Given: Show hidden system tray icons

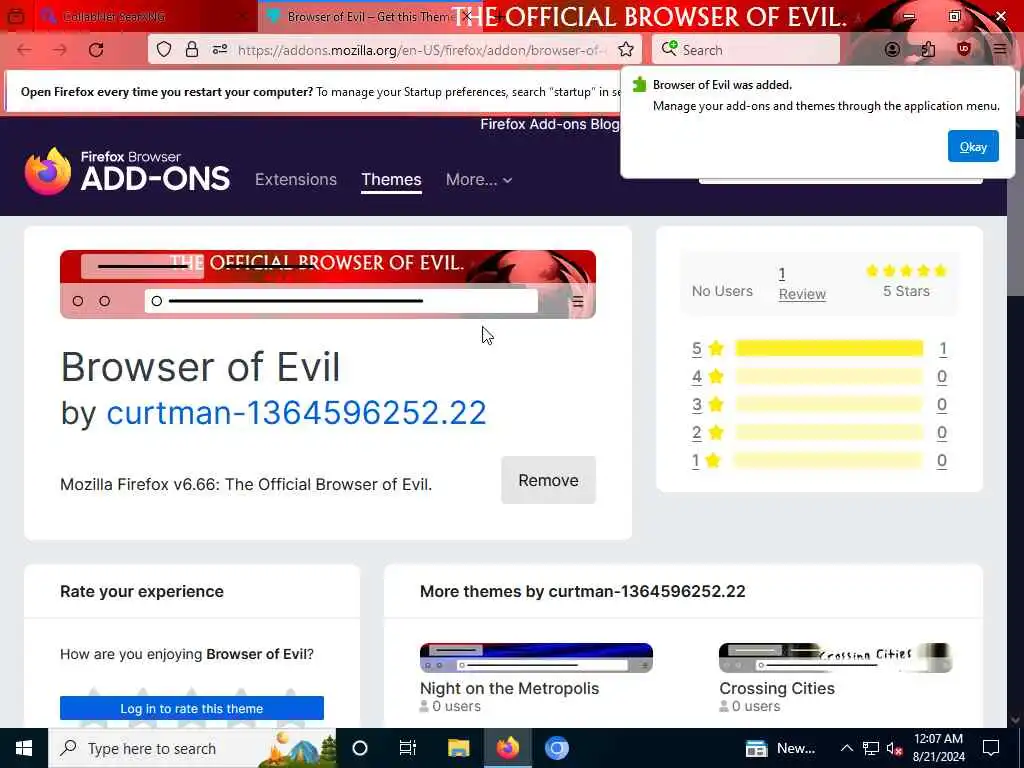Looking at the screenshot, I should pos(846,748).
